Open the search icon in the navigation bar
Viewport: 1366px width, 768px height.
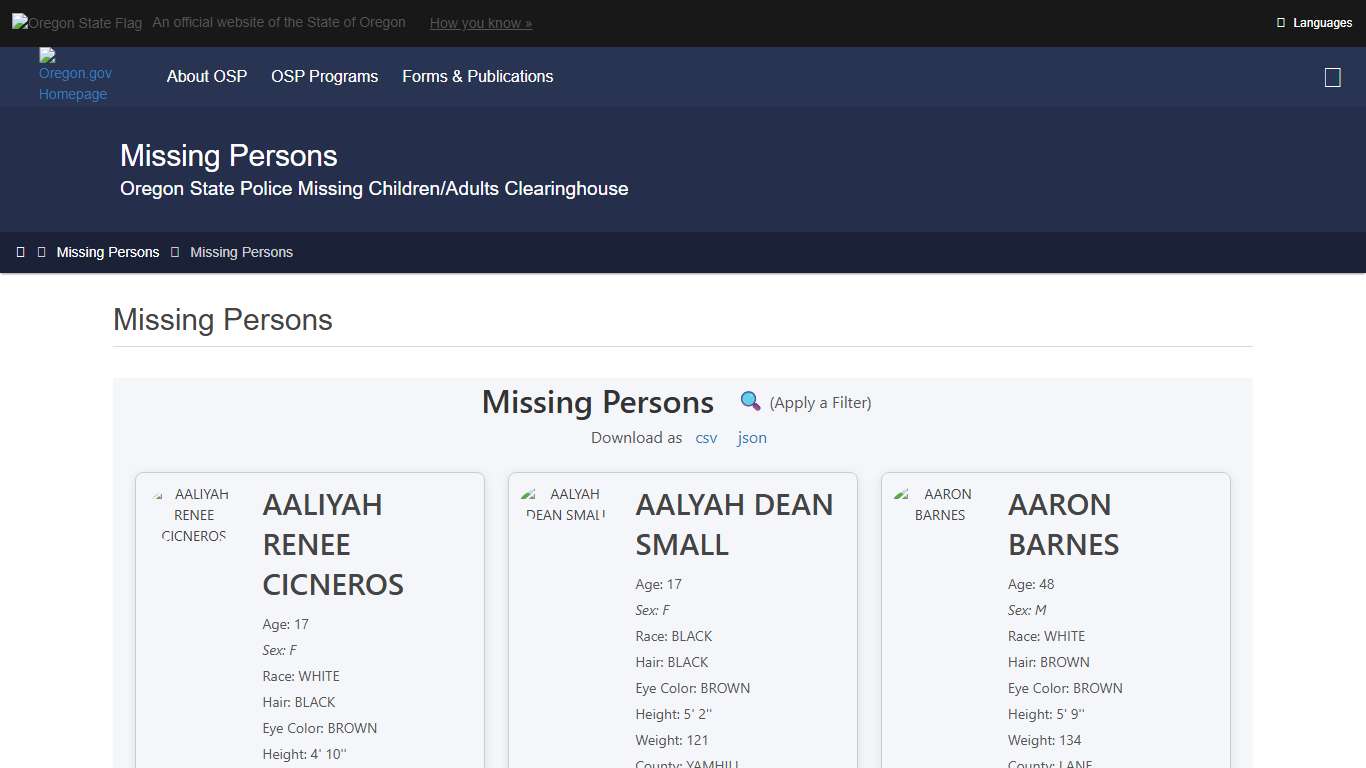1332,76
